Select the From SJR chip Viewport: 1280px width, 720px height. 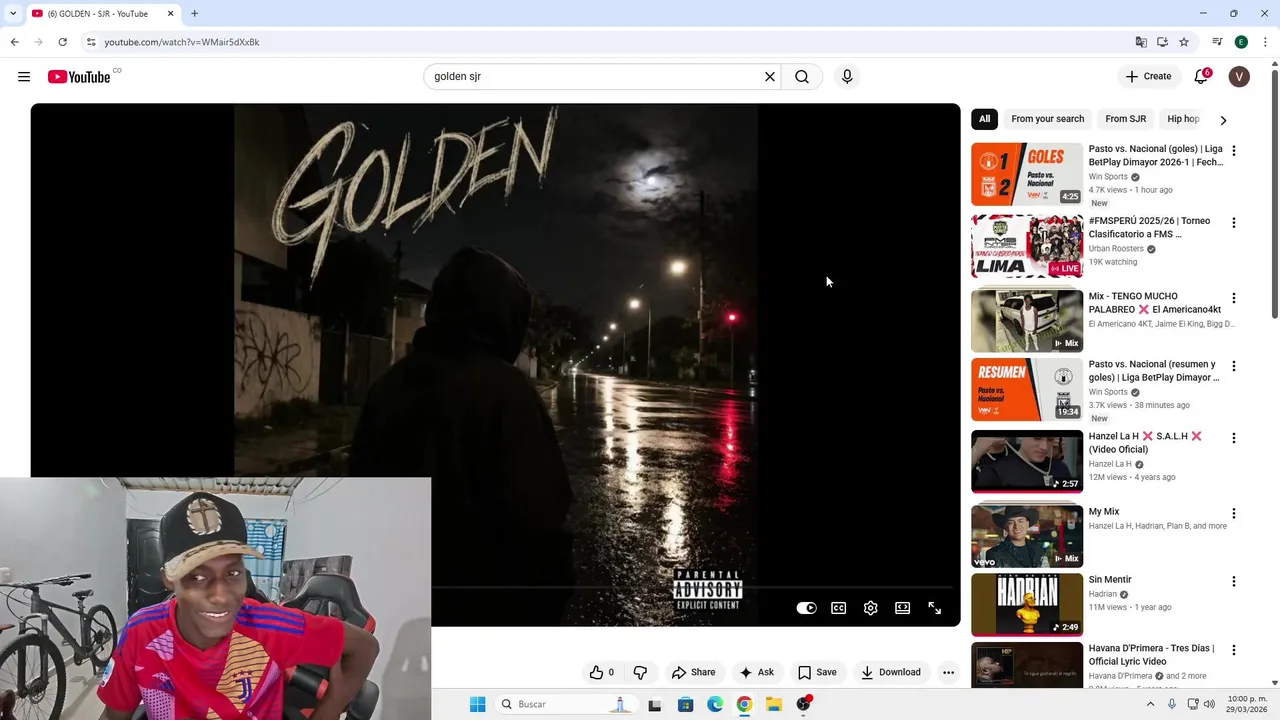pos(1126,119)
